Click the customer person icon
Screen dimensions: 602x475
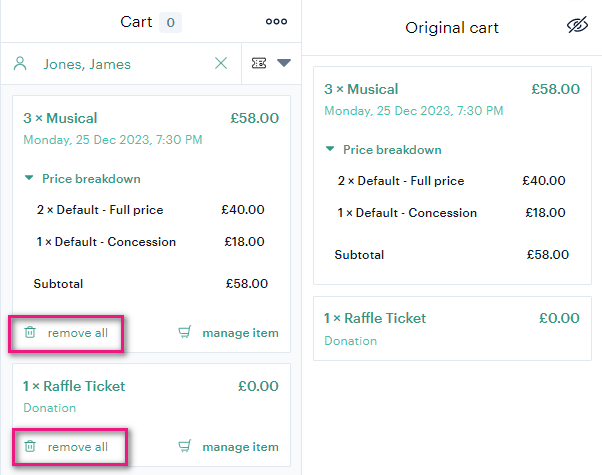tap(20, 63)
